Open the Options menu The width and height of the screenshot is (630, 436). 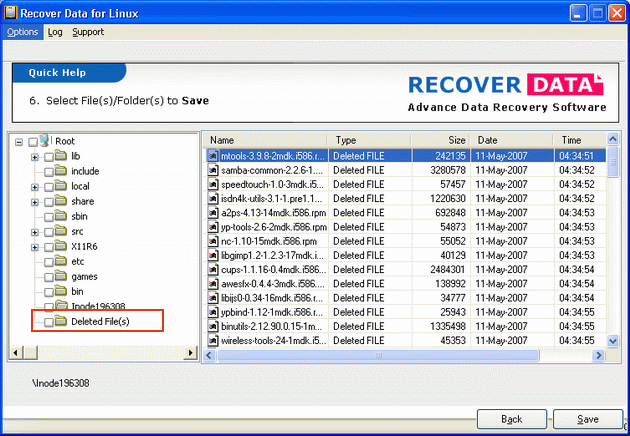[22, 32]
